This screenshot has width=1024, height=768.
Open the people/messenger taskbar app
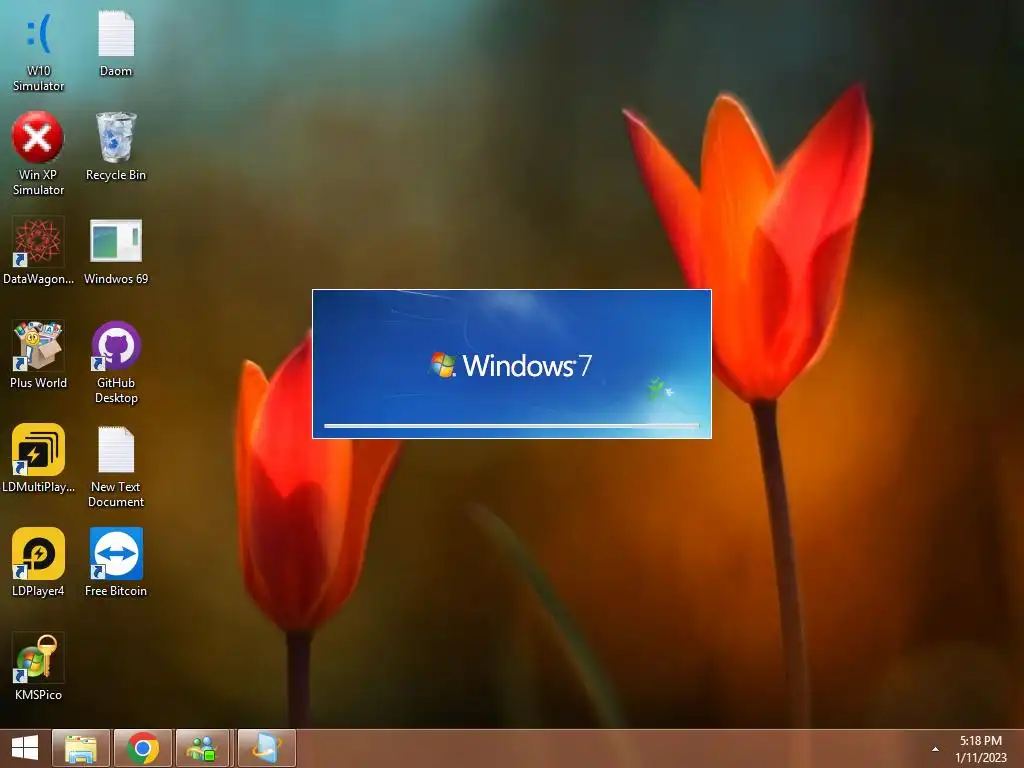coord(203,748)
